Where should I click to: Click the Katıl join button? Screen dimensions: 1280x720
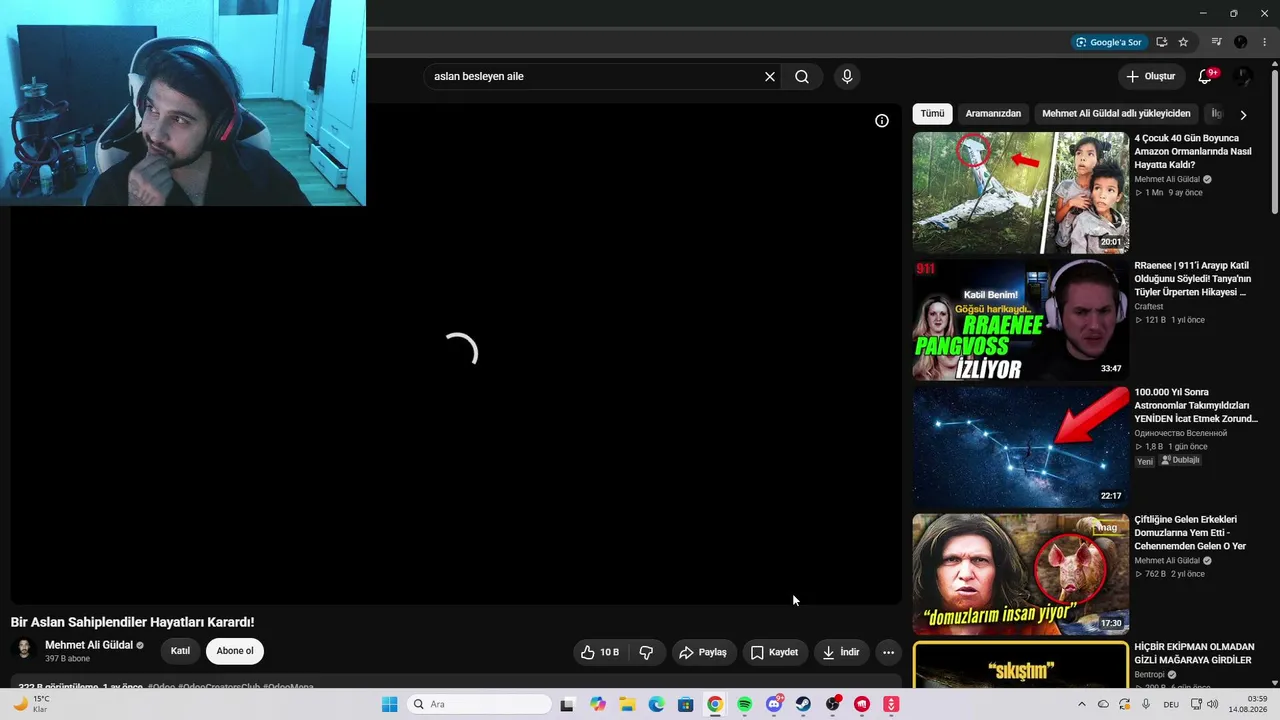tap(180, 651)
